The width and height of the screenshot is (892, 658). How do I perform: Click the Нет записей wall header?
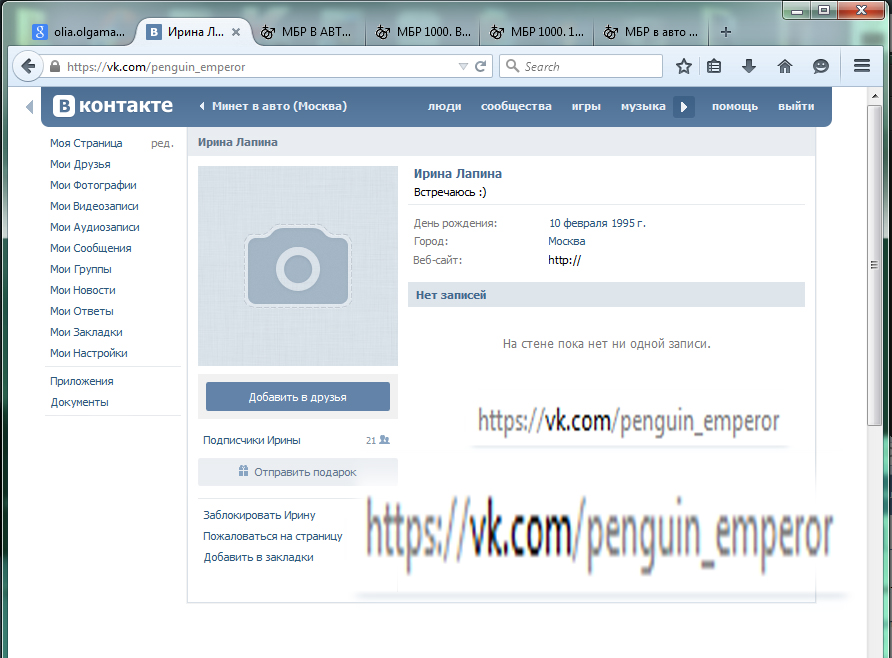tap(606, 295)
